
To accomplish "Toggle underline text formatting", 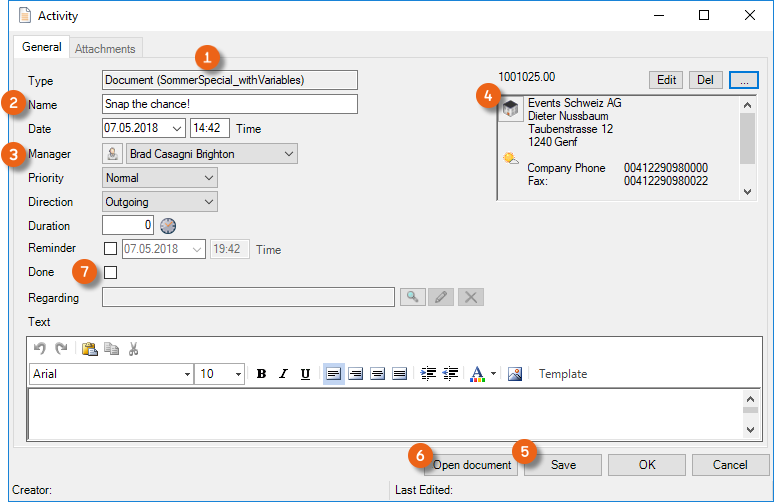I will tap(304, 374).
